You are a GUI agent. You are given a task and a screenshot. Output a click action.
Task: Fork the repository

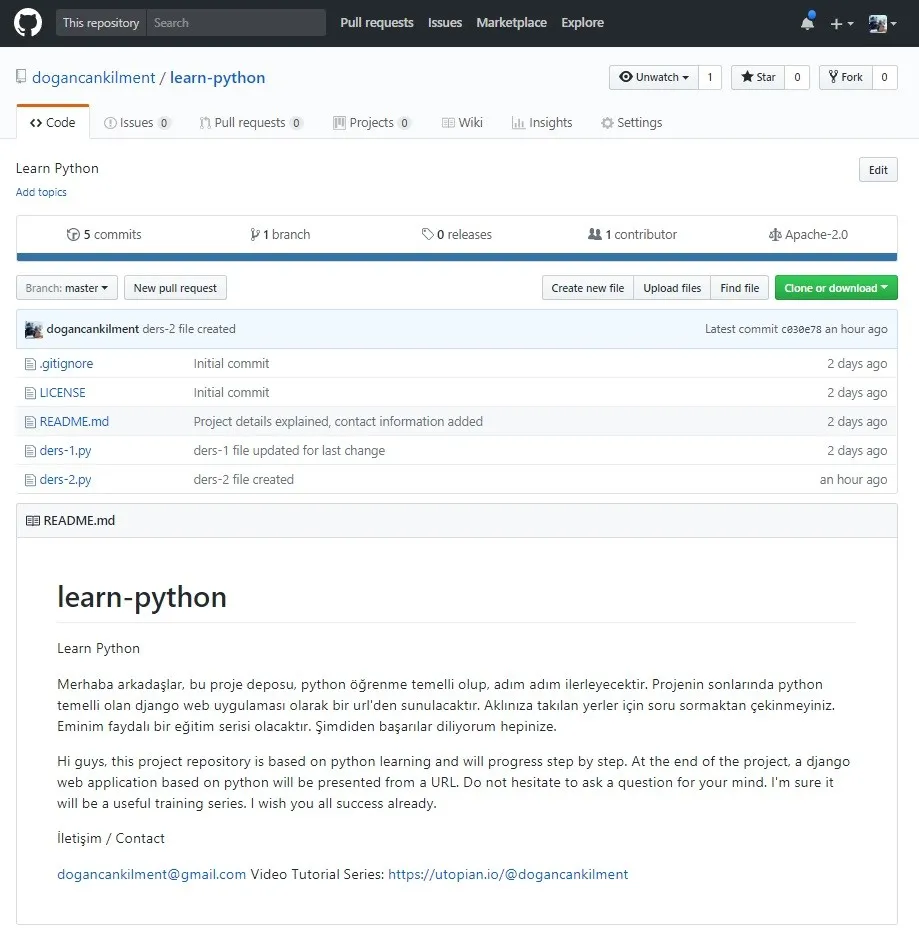tap(845, 77)
